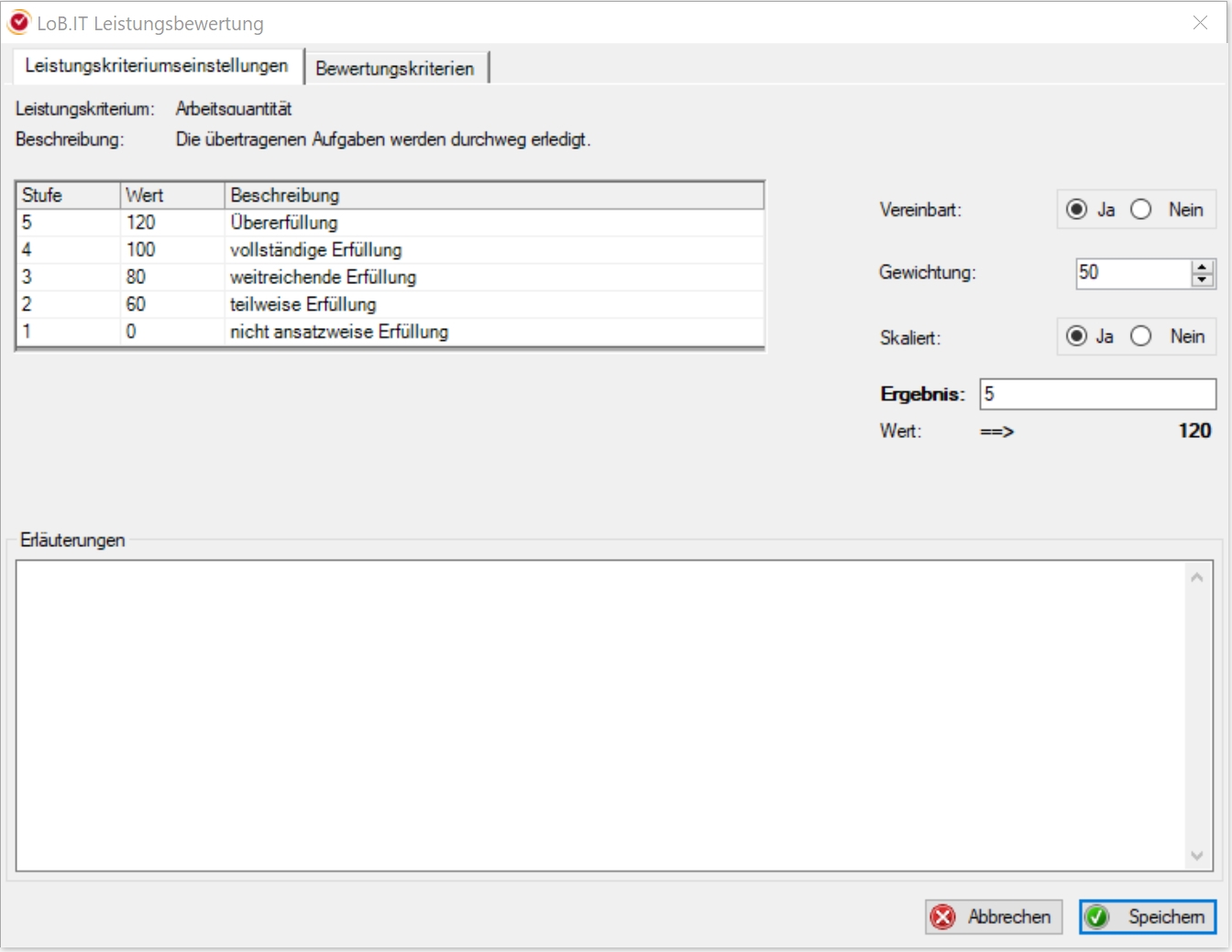This screenshot has height=952, width=1232.
Task: Open the Leistungskriteriumseinstellungen tab
Action: (x=157, y=66)
